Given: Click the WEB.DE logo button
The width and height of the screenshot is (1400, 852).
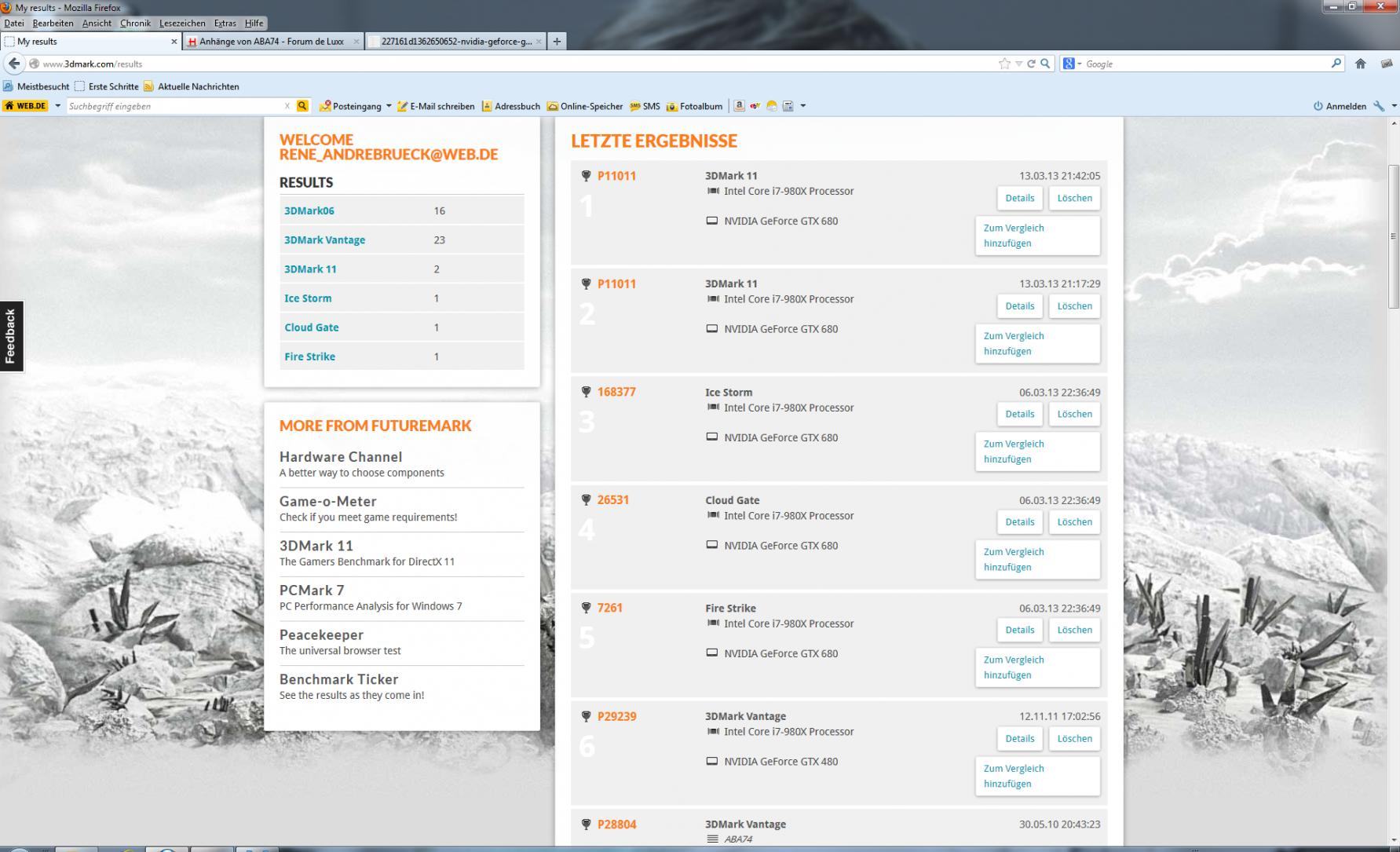Looking at the screenshot, I should coord(26,106).
